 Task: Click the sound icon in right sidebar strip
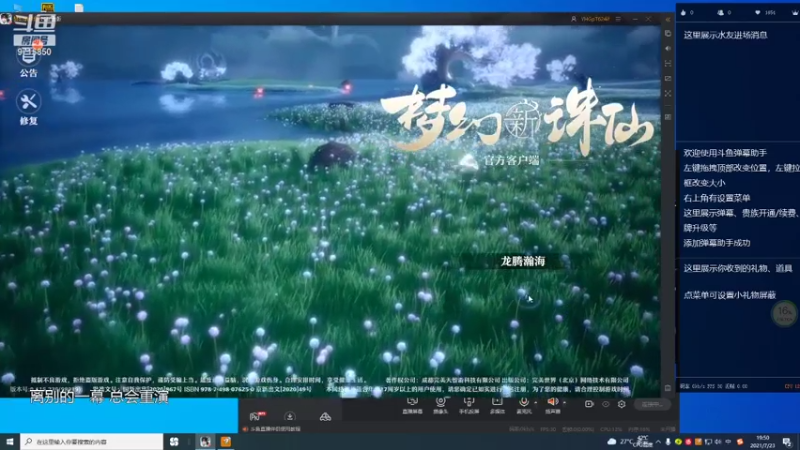point(668,48)
